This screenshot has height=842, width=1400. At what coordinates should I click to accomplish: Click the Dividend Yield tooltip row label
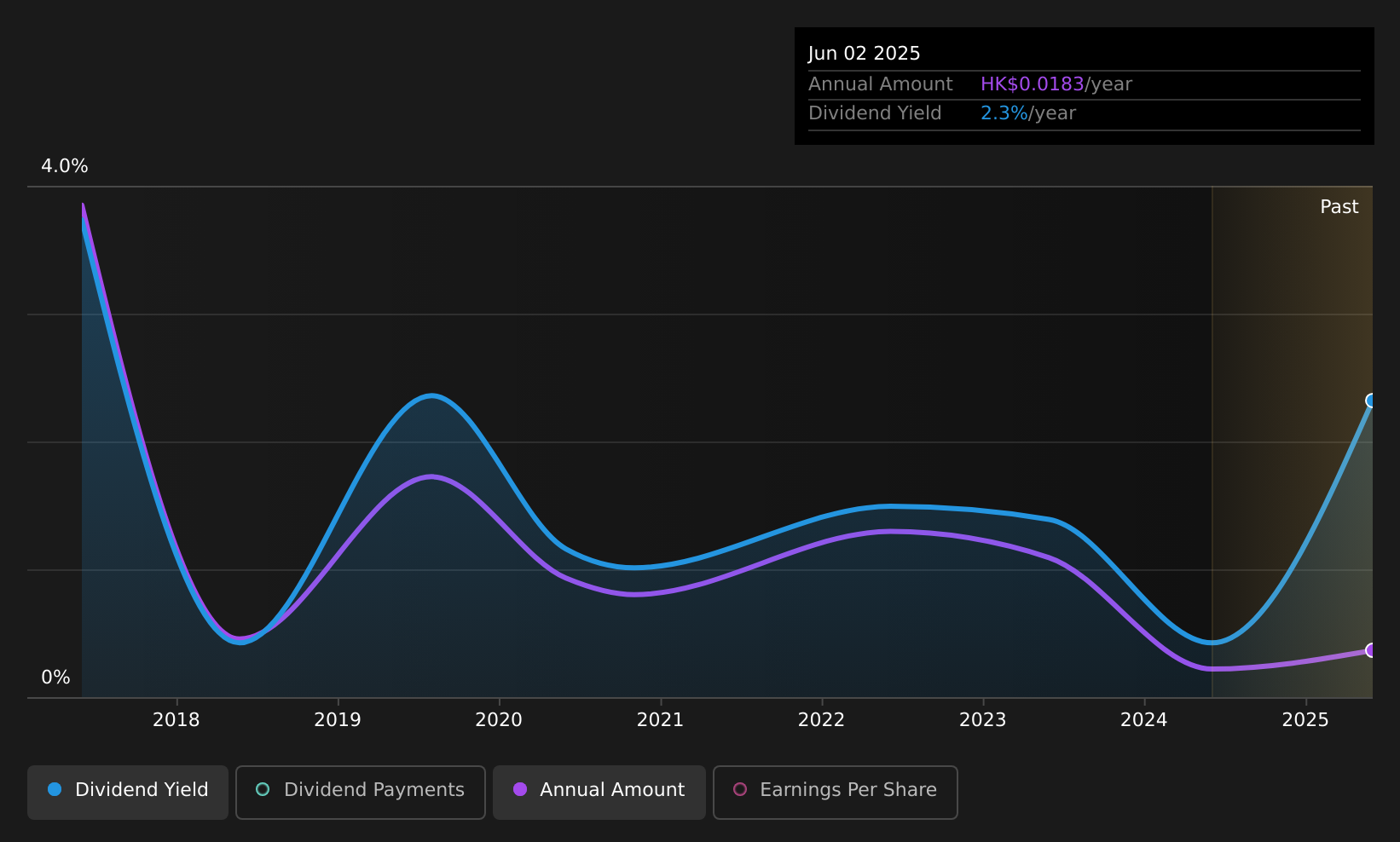pos(875,113)
